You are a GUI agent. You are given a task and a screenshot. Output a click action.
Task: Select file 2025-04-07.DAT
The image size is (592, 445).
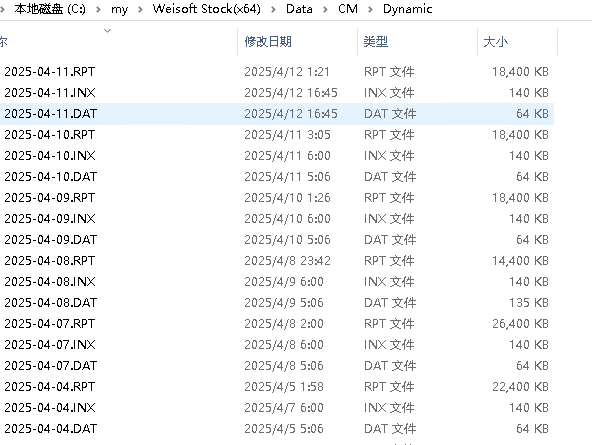click(51, 366)
